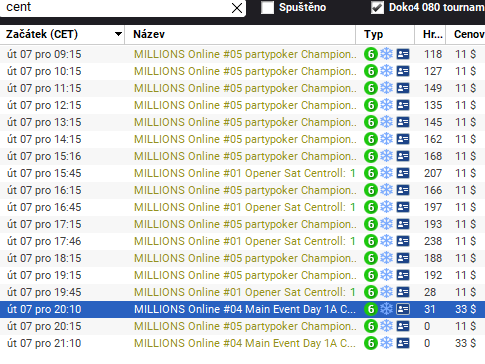Click ID card icon in 11:15 row
Image resolution: width=485 pixels, height=364 pixels.
[x=403, y=88]
